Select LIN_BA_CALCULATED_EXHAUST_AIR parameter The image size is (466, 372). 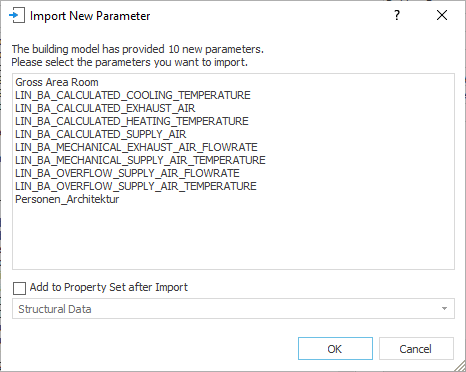click(x=105, y=108)
